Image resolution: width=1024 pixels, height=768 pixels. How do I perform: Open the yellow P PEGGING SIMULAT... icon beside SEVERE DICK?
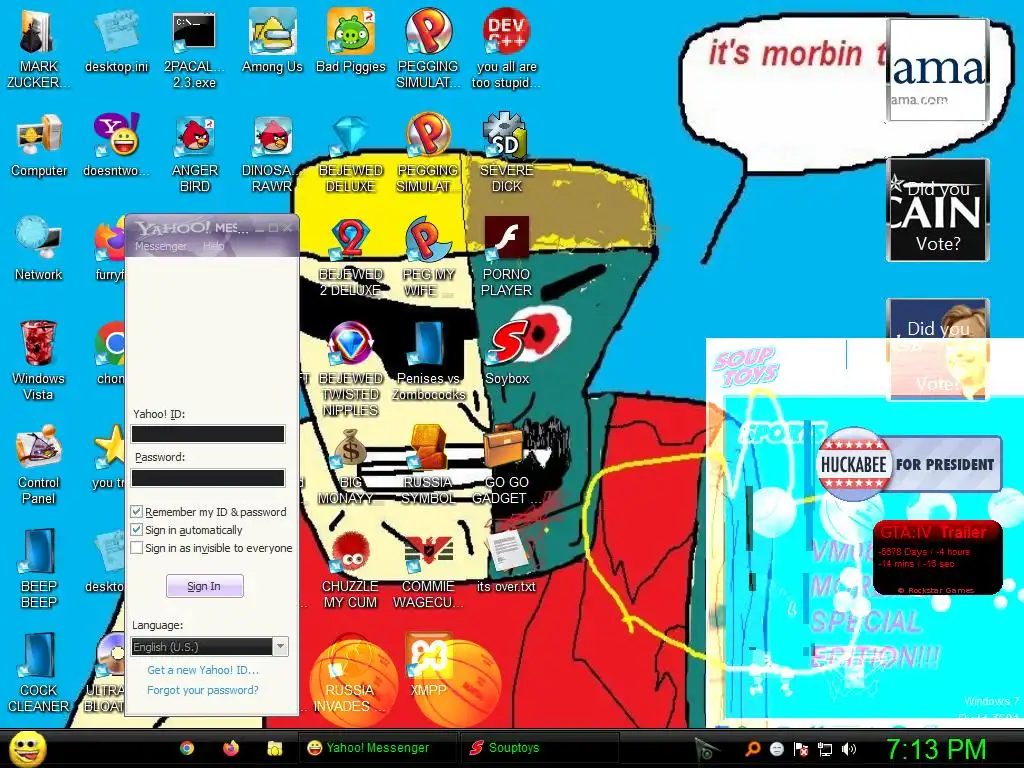(428, 153)
